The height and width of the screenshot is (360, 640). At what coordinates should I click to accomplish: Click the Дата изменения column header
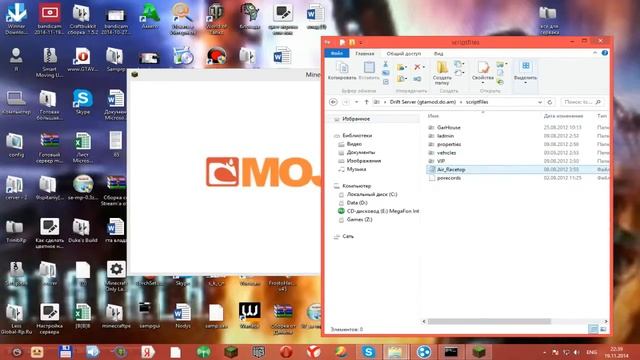(x=563, y=116)
